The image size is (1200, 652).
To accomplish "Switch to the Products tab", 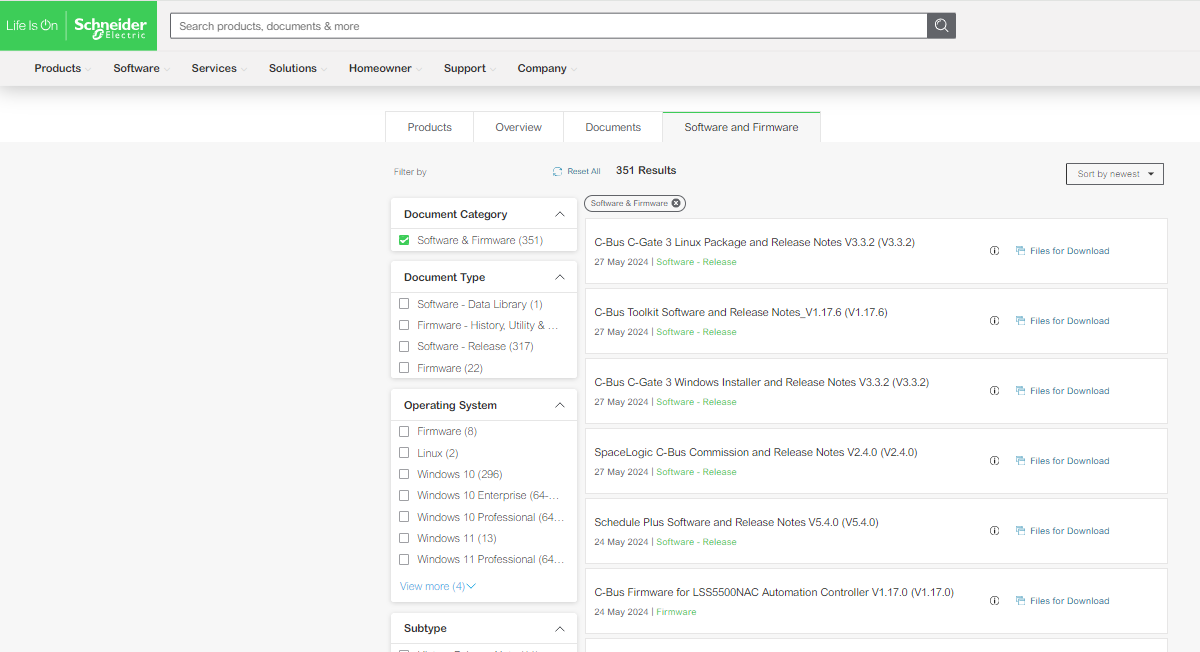I will tap(430, 127).
